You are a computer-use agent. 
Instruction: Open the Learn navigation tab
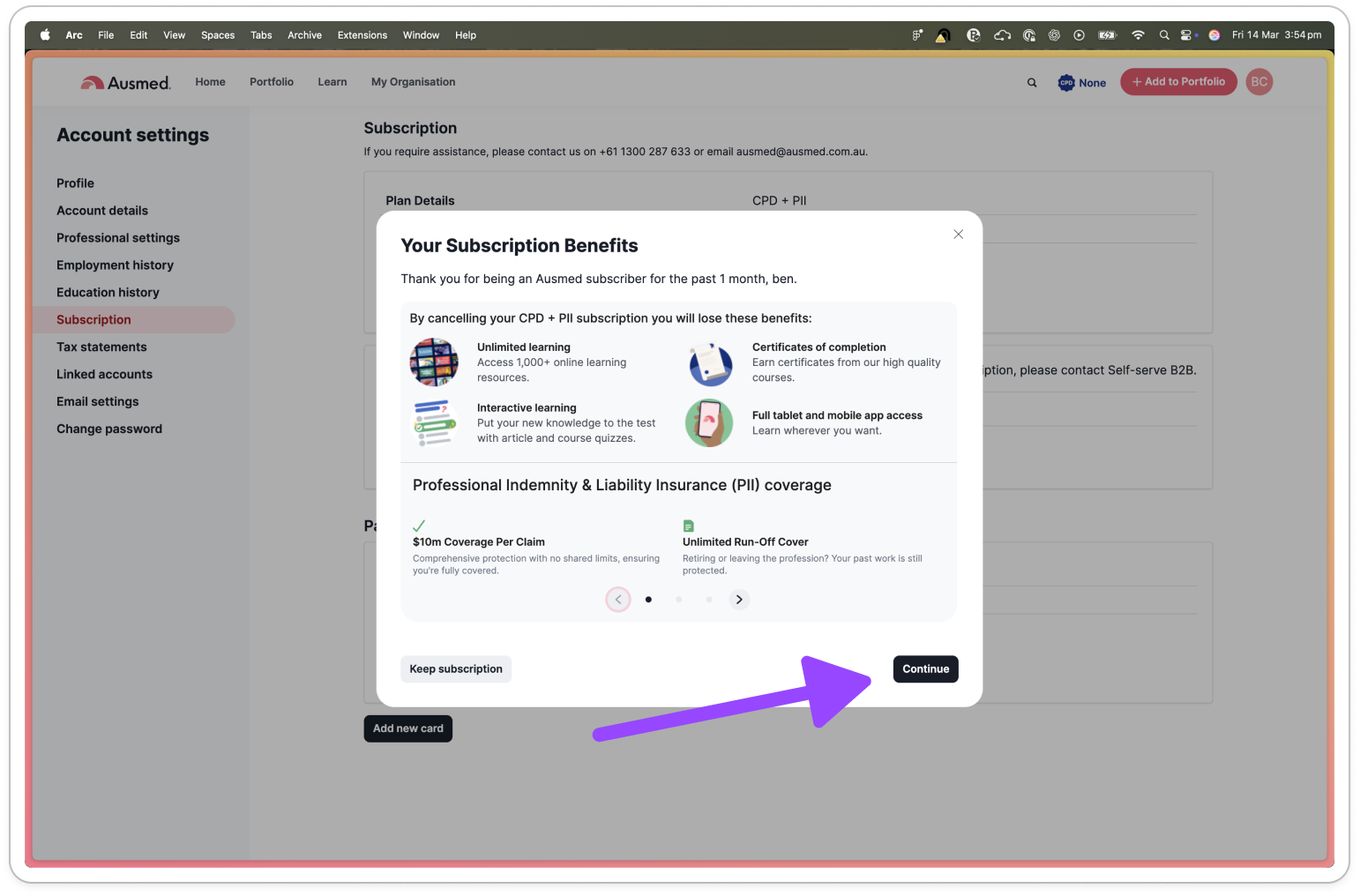333,82
